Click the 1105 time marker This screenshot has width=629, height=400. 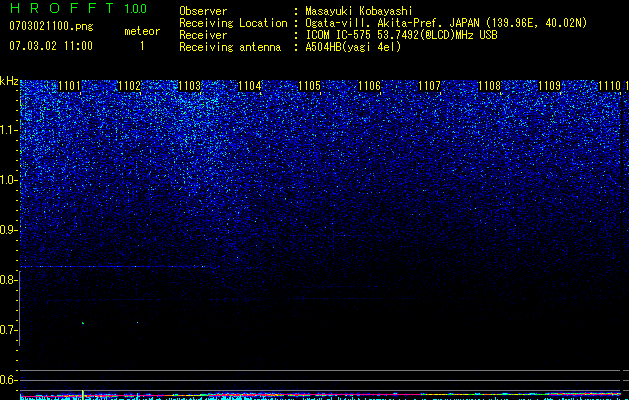309,85
